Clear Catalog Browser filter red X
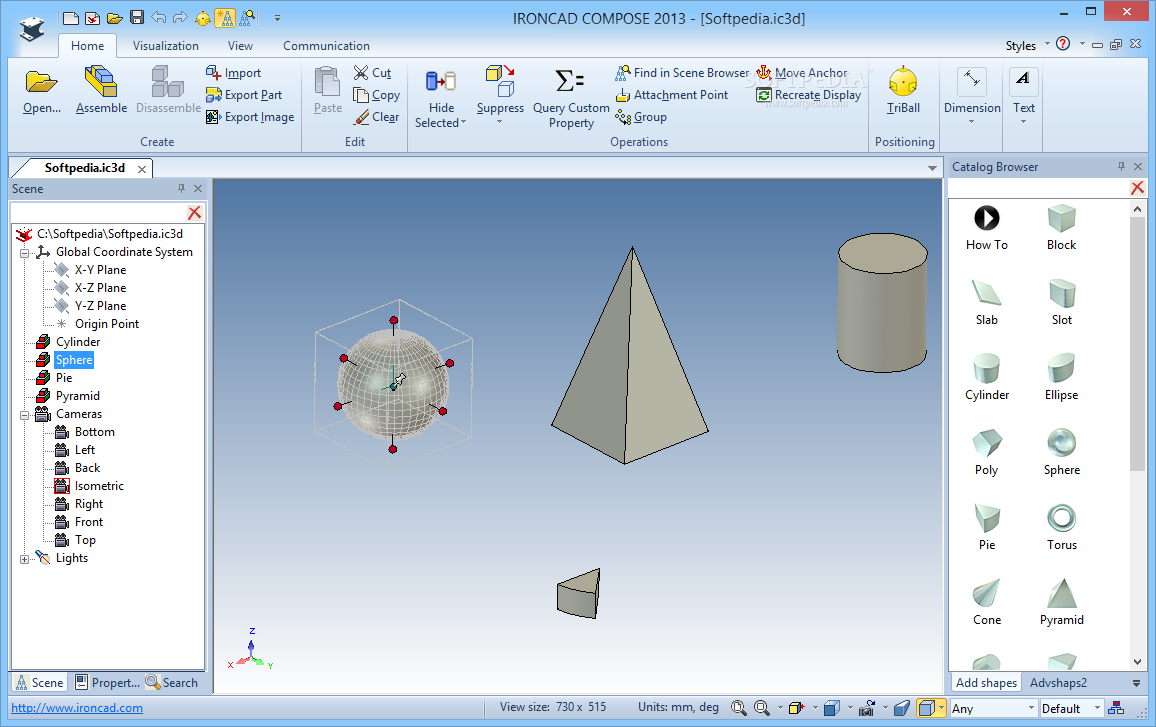Image resolution: width=1156 pixels, height=727 pixels. click(x=1137, y=188)
